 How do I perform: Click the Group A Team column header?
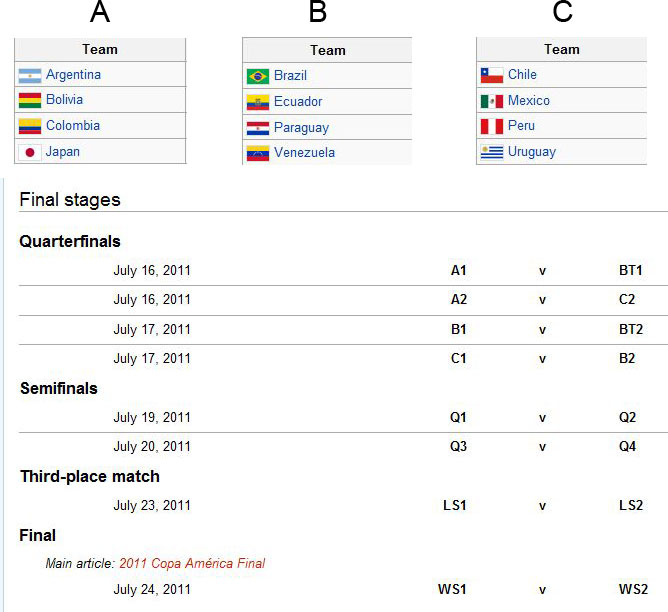[100, 49]
